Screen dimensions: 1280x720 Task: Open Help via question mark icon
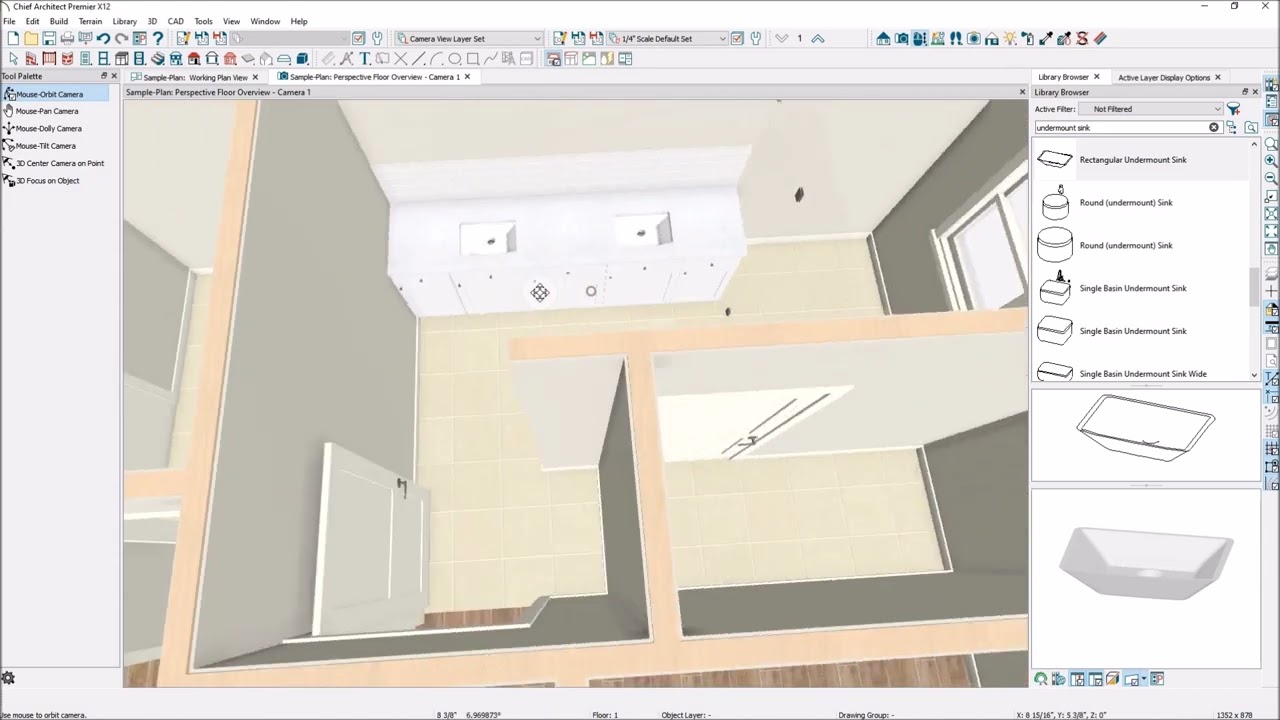[x=157, y=39]
